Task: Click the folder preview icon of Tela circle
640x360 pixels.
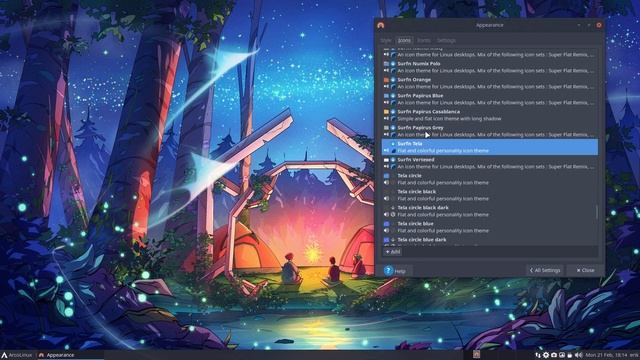Action: click(386, 176)
